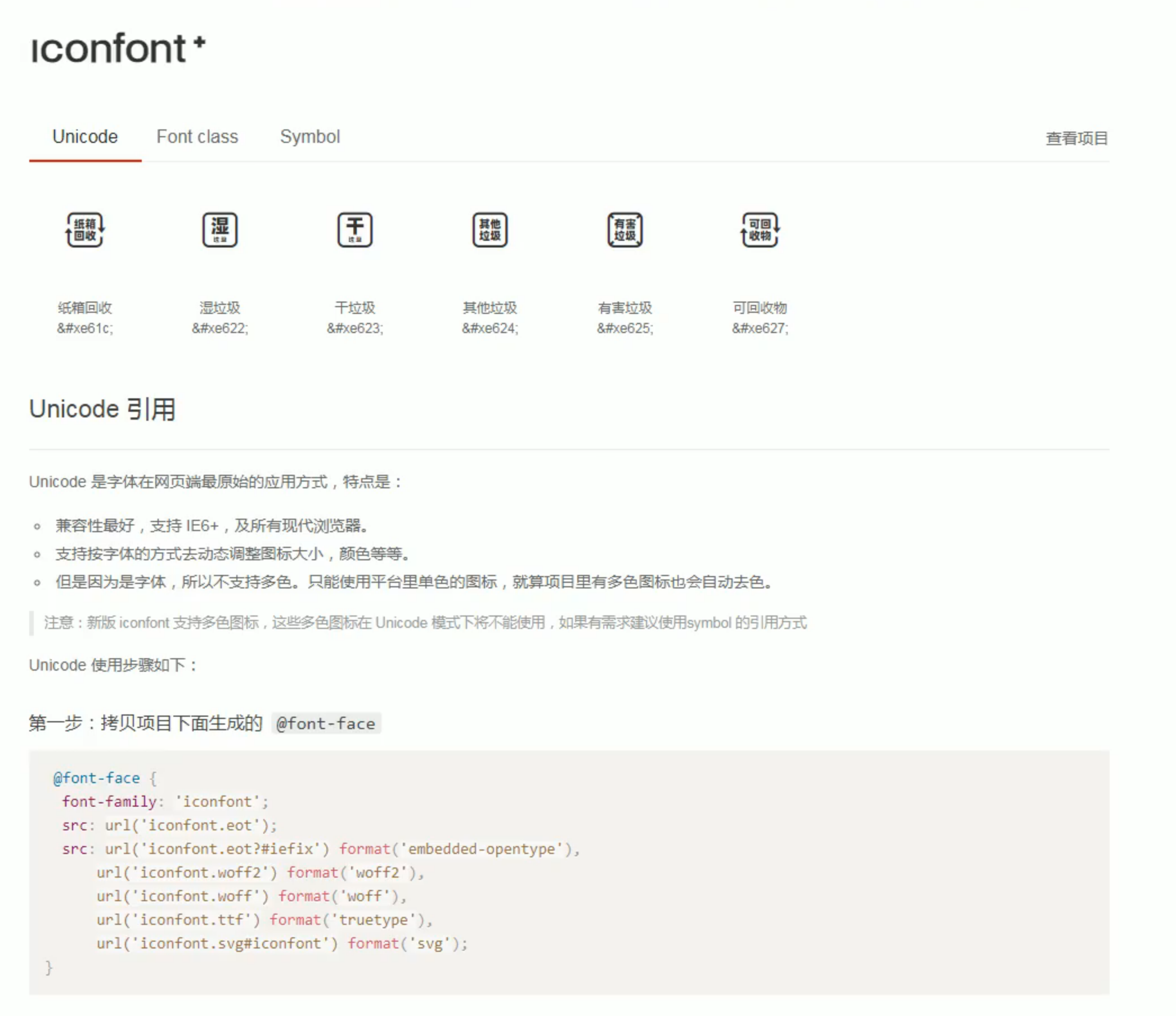Screen dimensions: 1176x1016
Task: Click the 湿垃圾 name label
Action: (219, 308)
